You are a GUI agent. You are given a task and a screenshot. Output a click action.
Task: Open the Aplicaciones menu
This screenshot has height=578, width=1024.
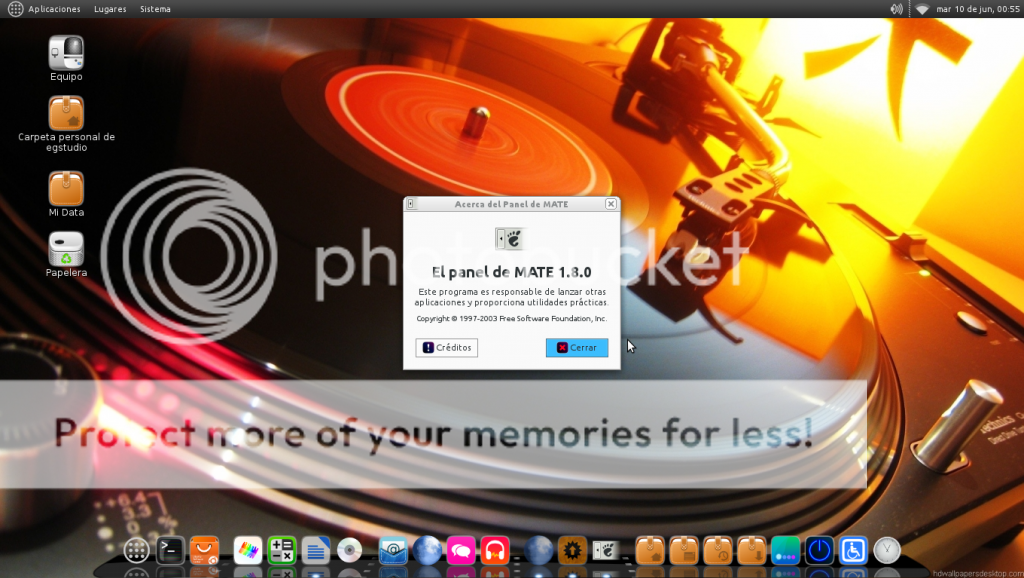click(54, 9)
